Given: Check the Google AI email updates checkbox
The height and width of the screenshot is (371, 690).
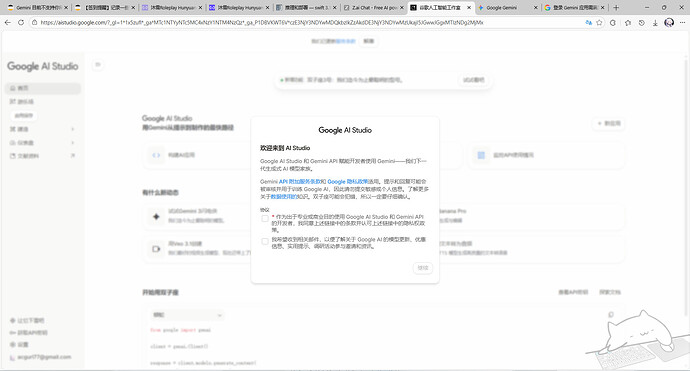Looking at the screenshot, I should (265, 241).
